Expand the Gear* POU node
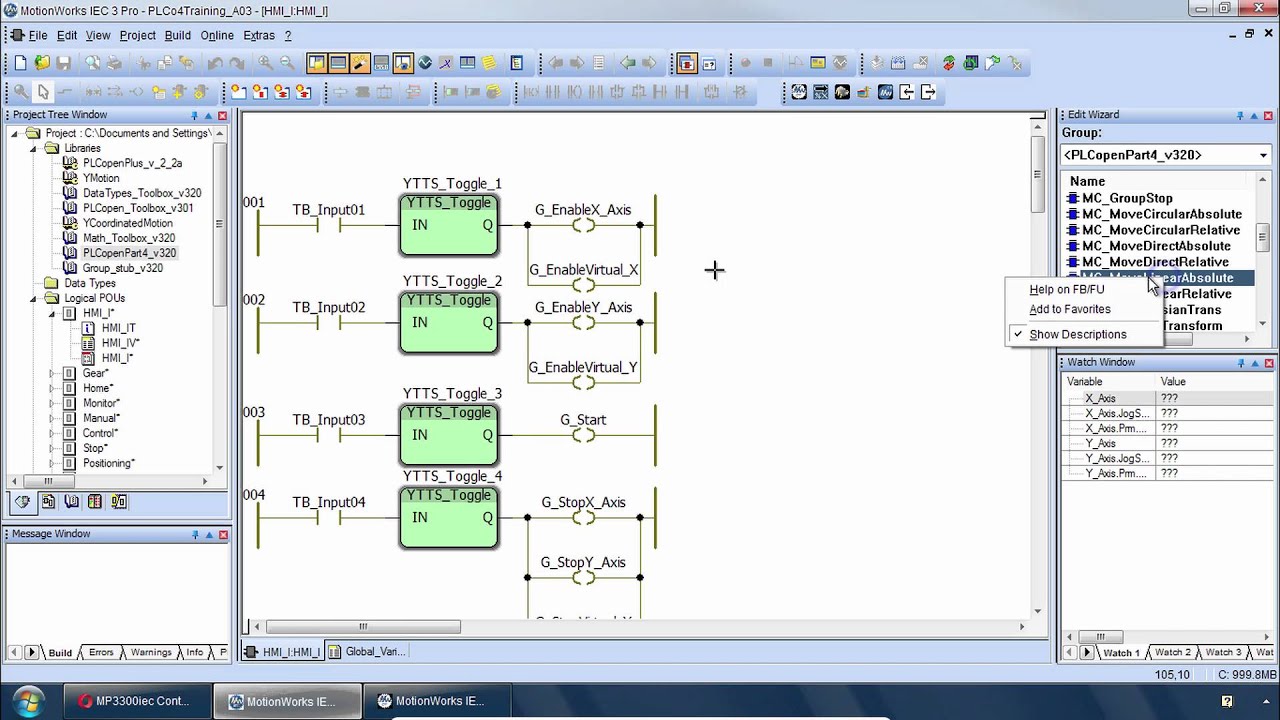The width and height of the screenshot is (1280, 720). pyautogui.click(x=52, y=373)
